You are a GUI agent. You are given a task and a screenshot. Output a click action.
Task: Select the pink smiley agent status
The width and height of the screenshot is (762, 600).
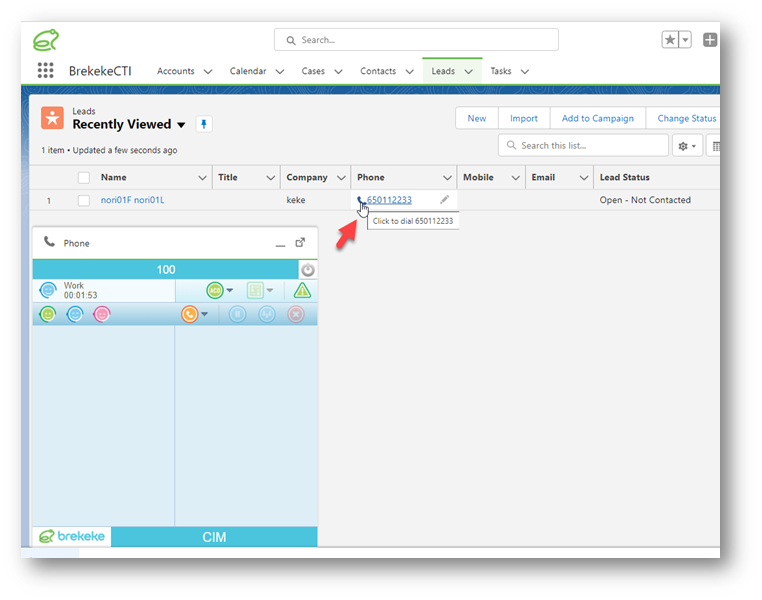coord(102,314)
